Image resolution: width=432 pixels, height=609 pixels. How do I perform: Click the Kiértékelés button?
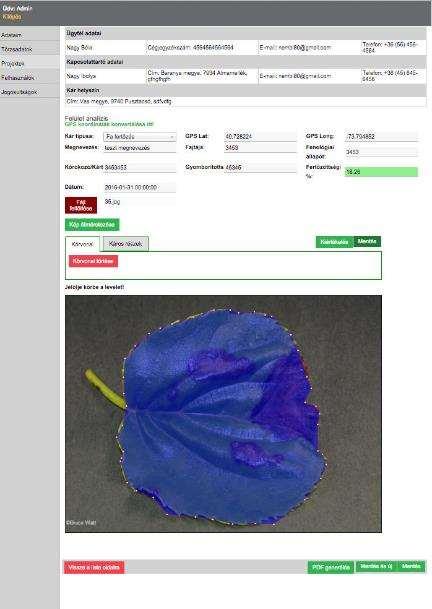334,242
